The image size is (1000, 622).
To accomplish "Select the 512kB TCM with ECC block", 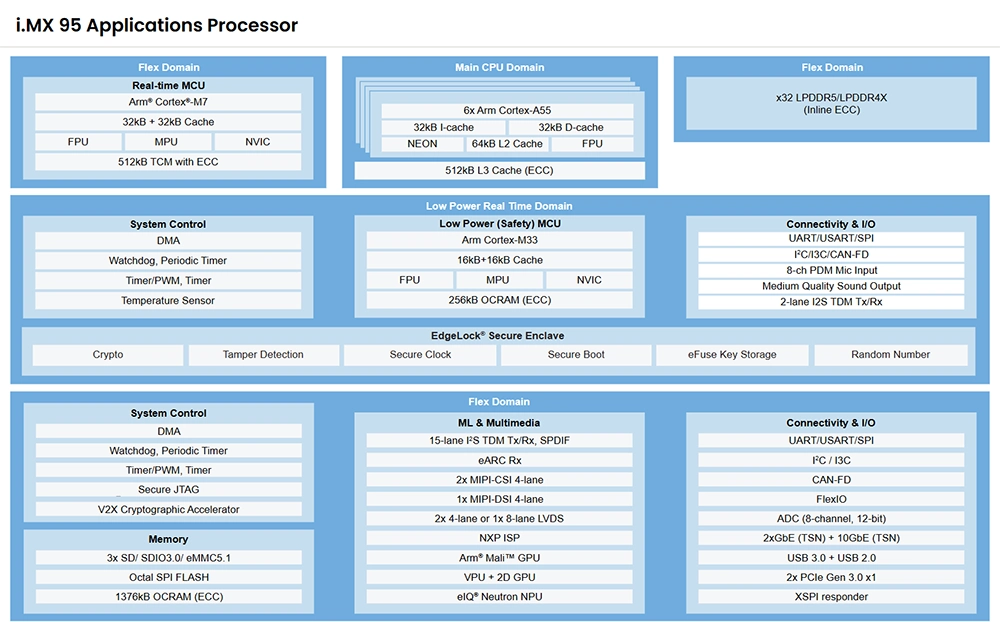I will 168,162.
